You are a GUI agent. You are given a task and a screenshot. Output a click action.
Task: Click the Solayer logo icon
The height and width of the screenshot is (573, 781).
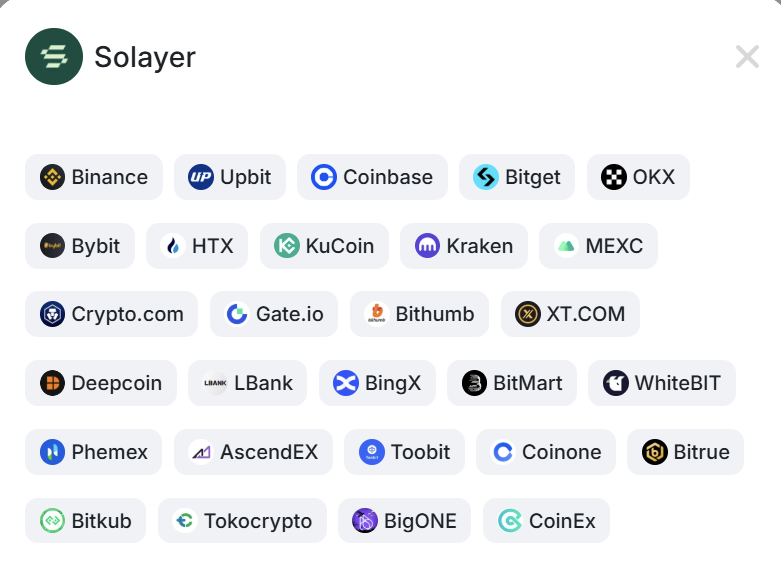54,56
